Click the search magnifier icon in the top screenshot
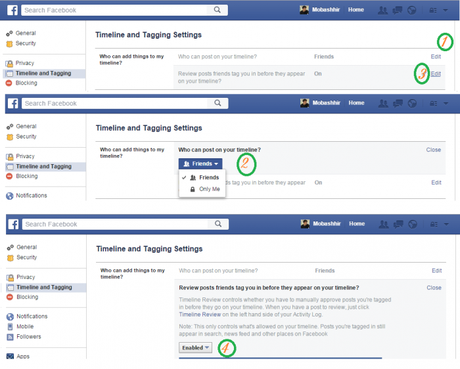This screenshot has width=460, height=369. 217,10
